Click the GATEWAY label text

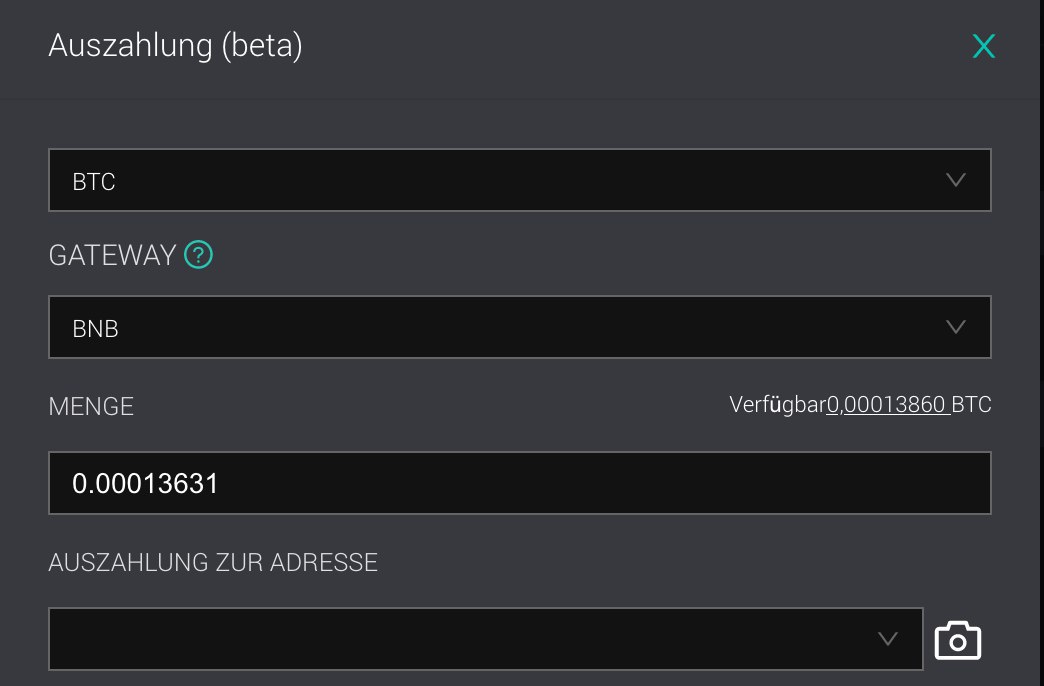point(112,255)
